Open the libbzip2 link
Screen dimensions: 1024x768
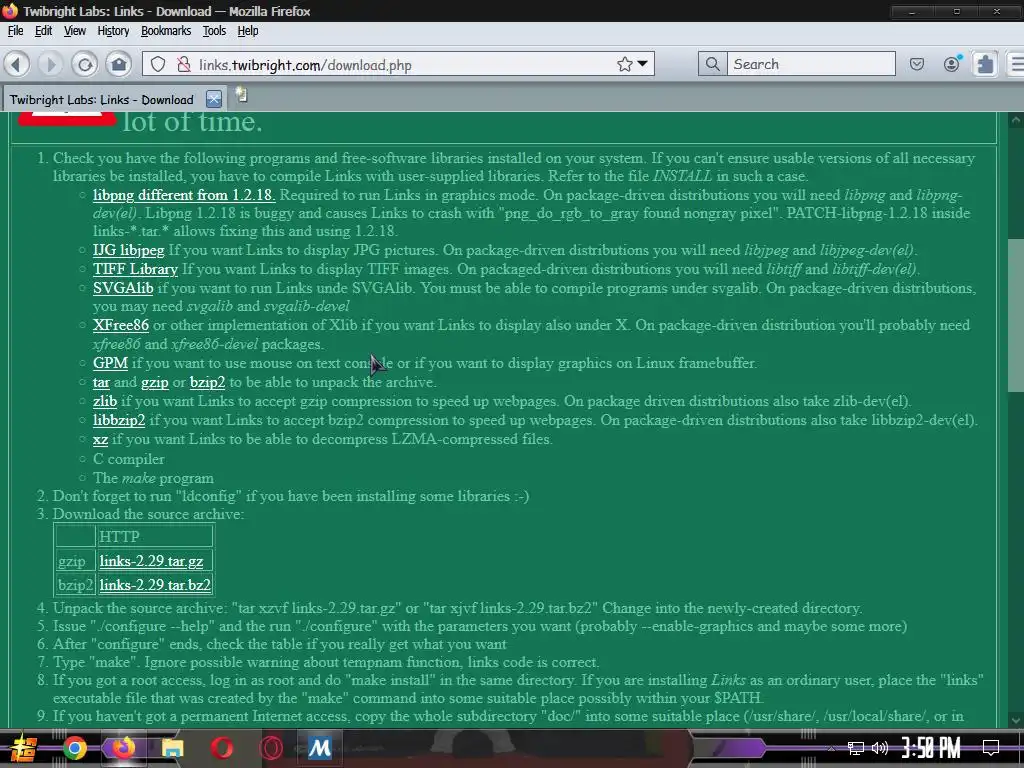(x=119, y=420)
